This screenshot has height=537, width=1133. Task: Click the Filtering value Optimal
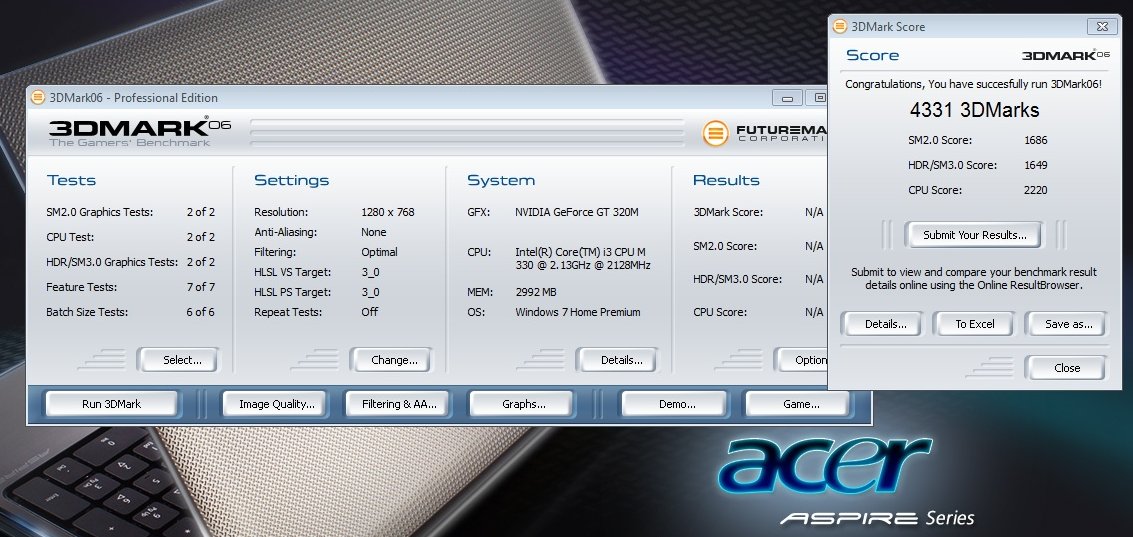coord(379,252)
